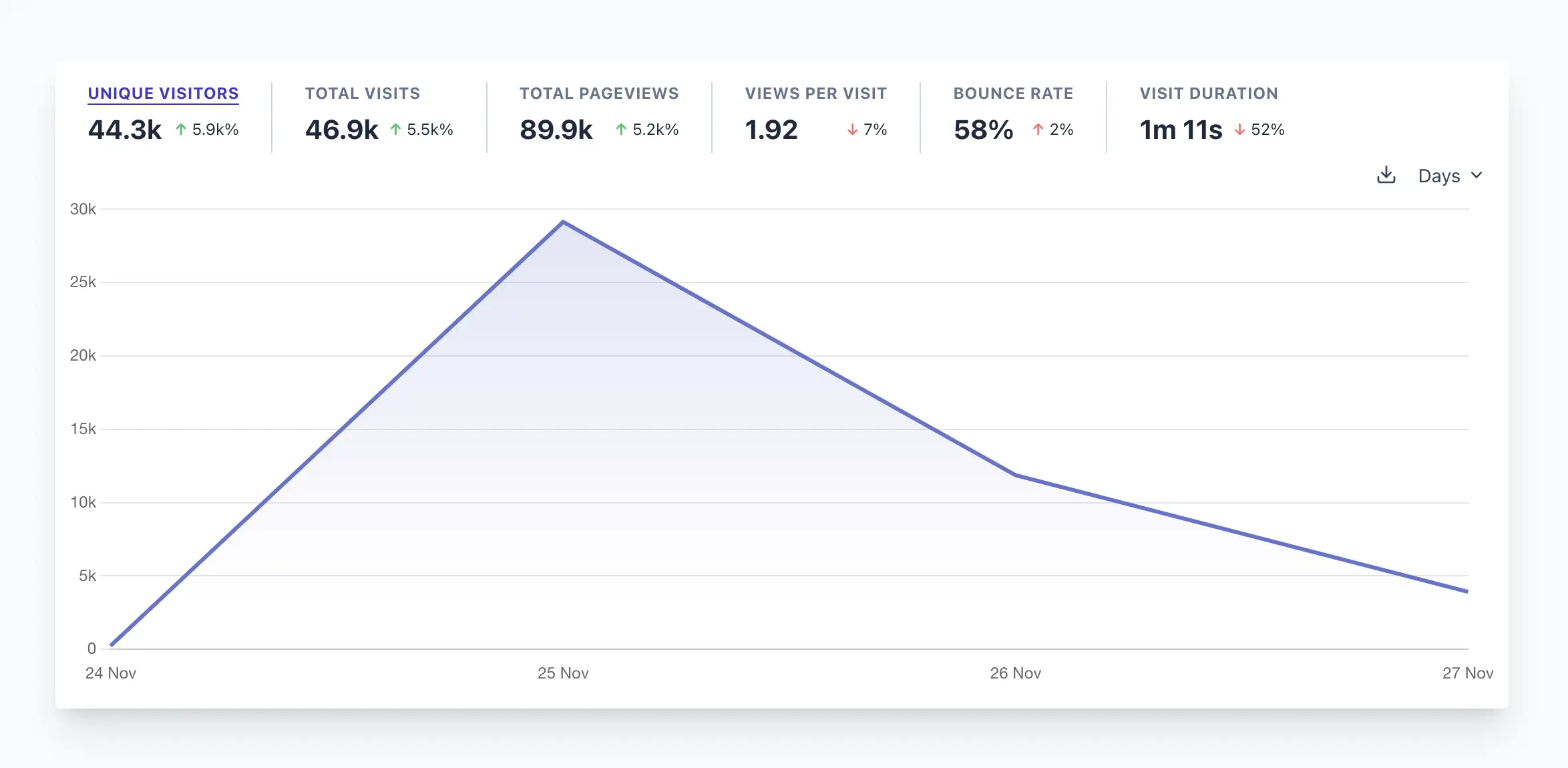Viewport: 1568px width, 768px height.
Task: Click the 52% duration change percentage
Action: (x=1267, y=130)
